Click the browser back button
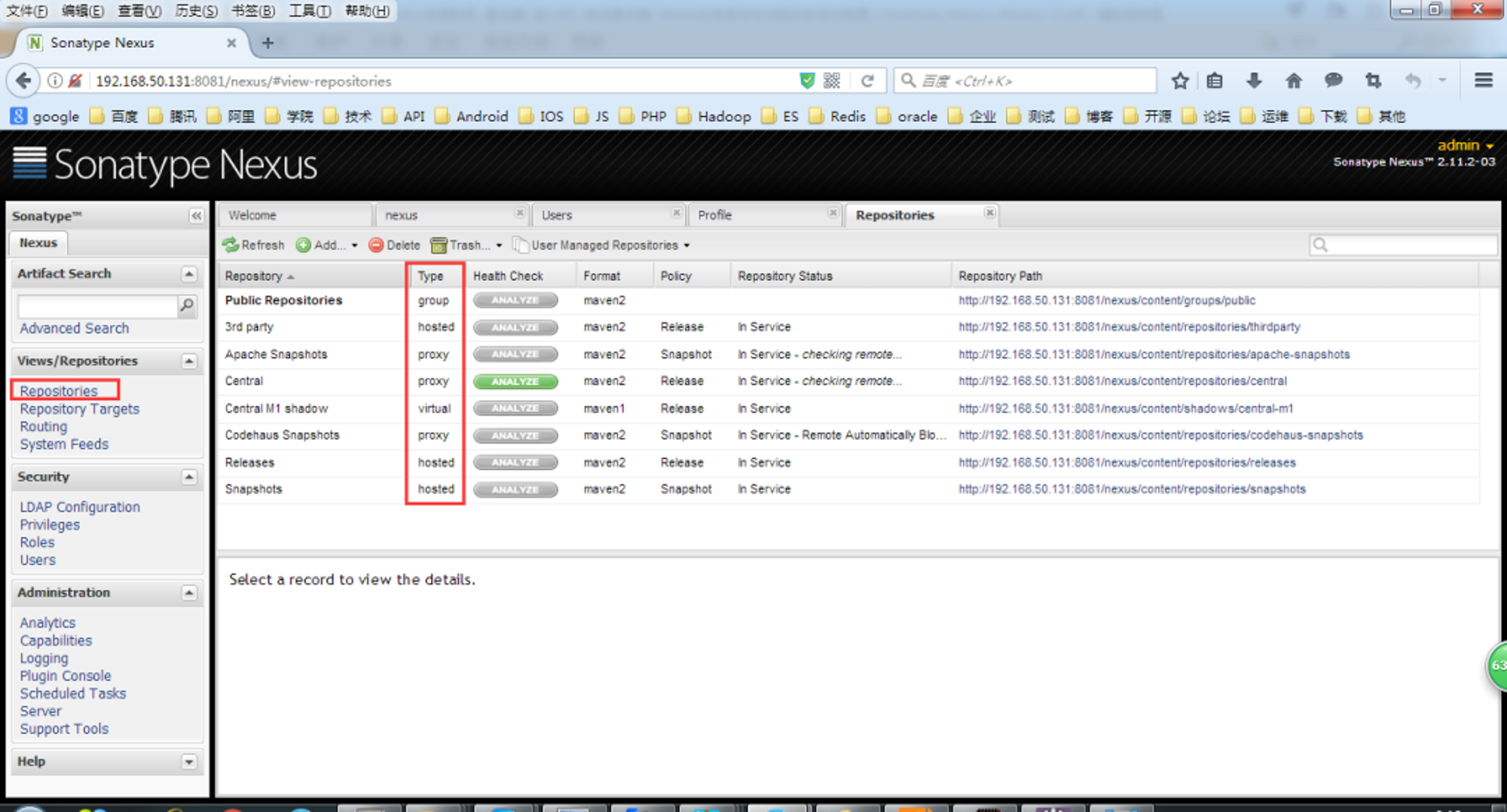 pyautogui.click(x=23, y=81)
